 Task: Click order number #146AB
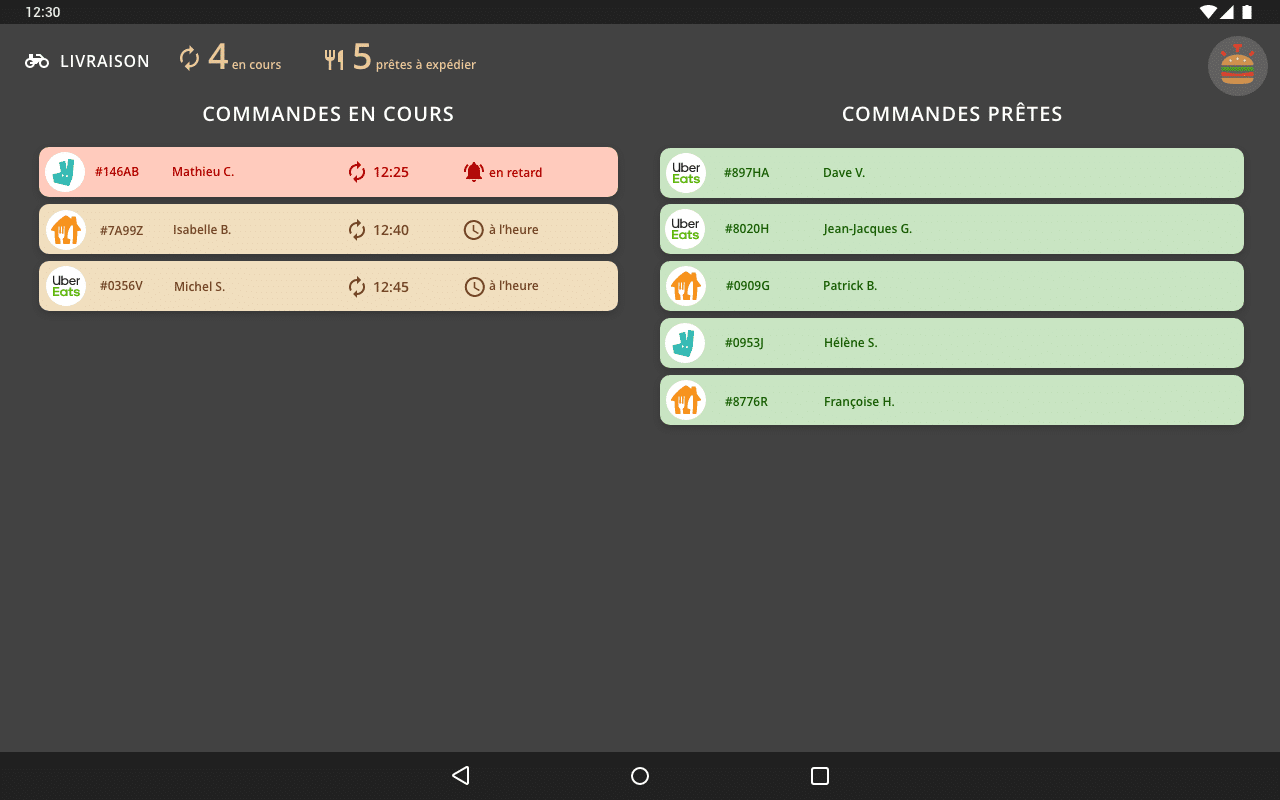tap(117, 172)
